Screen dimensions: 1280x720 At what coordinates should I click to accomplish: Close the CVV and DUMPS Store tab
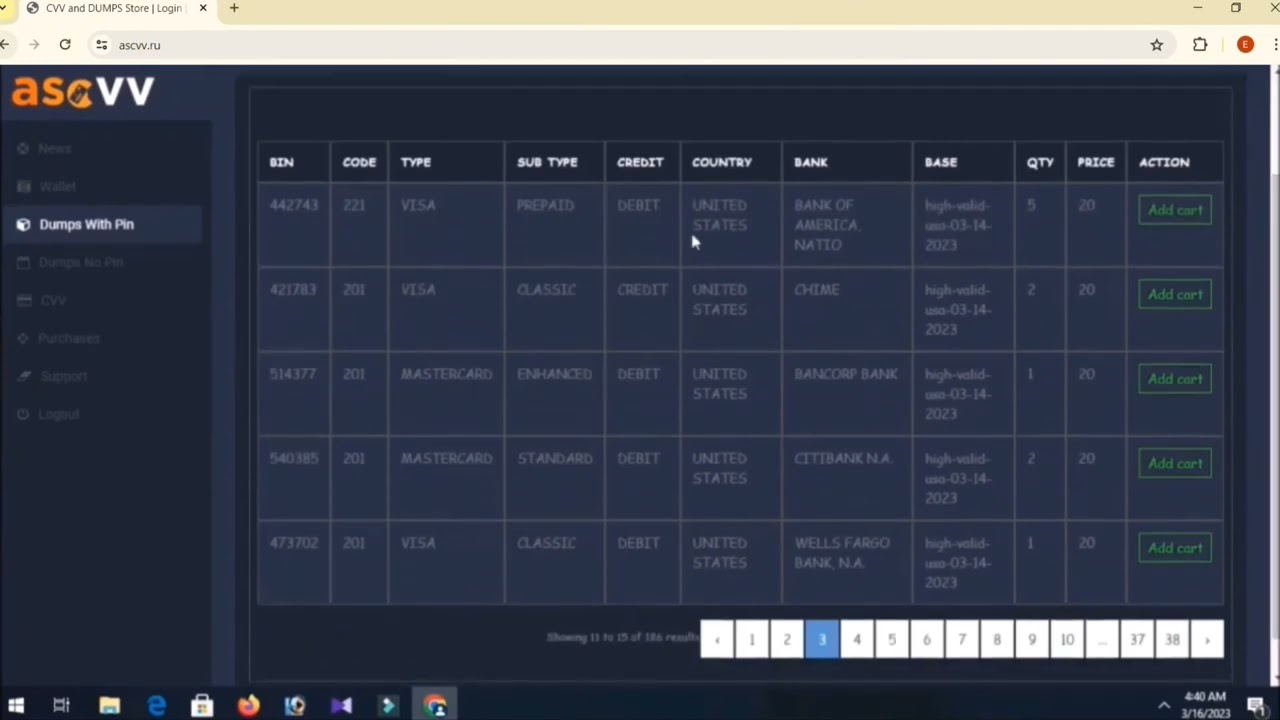[203, 8]
